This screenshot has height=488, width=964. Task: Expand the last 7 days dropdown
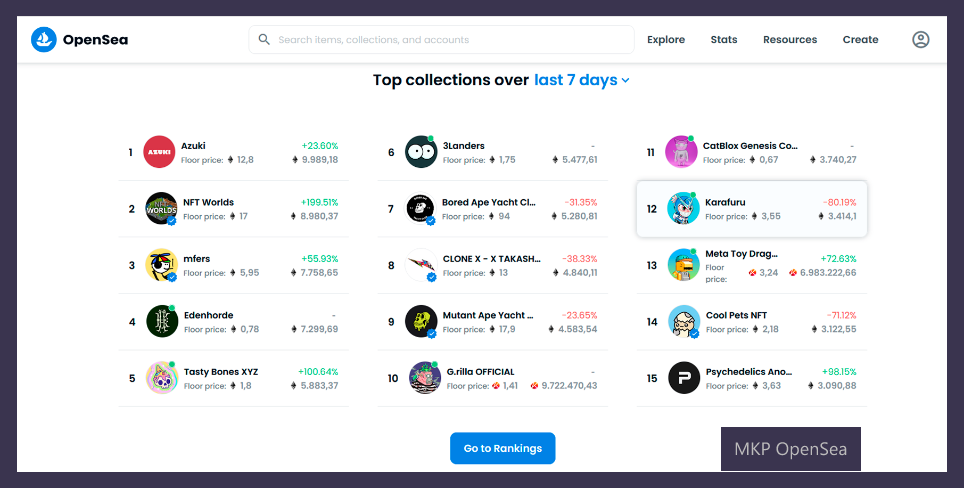(582, 80)
